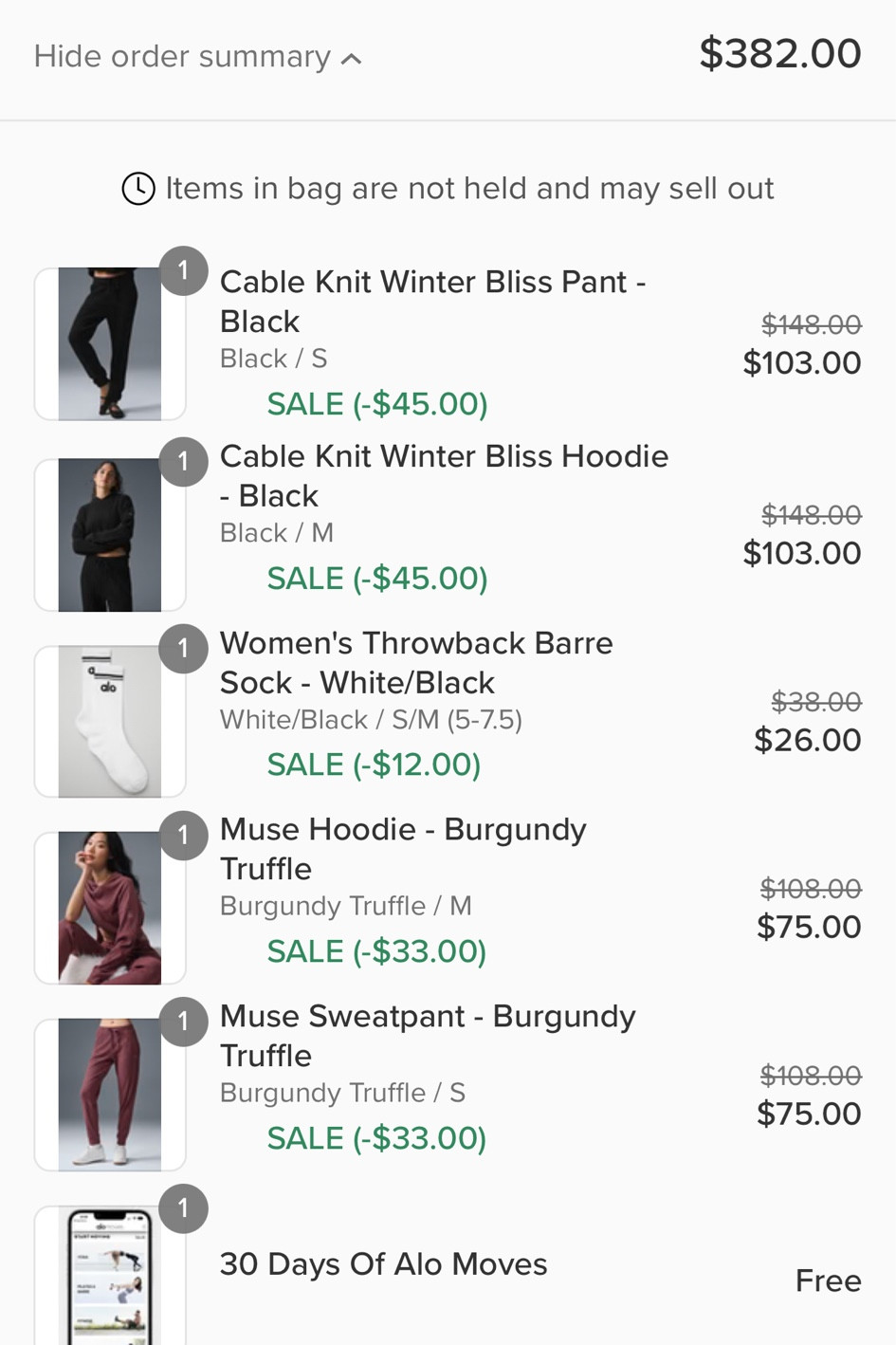Image resolution: width=896 pixels, height=1345 pixels.
Task: Click the SALE label on the Muse Sweatpant
Action: pyautogui.click(x=375, y=1137)
